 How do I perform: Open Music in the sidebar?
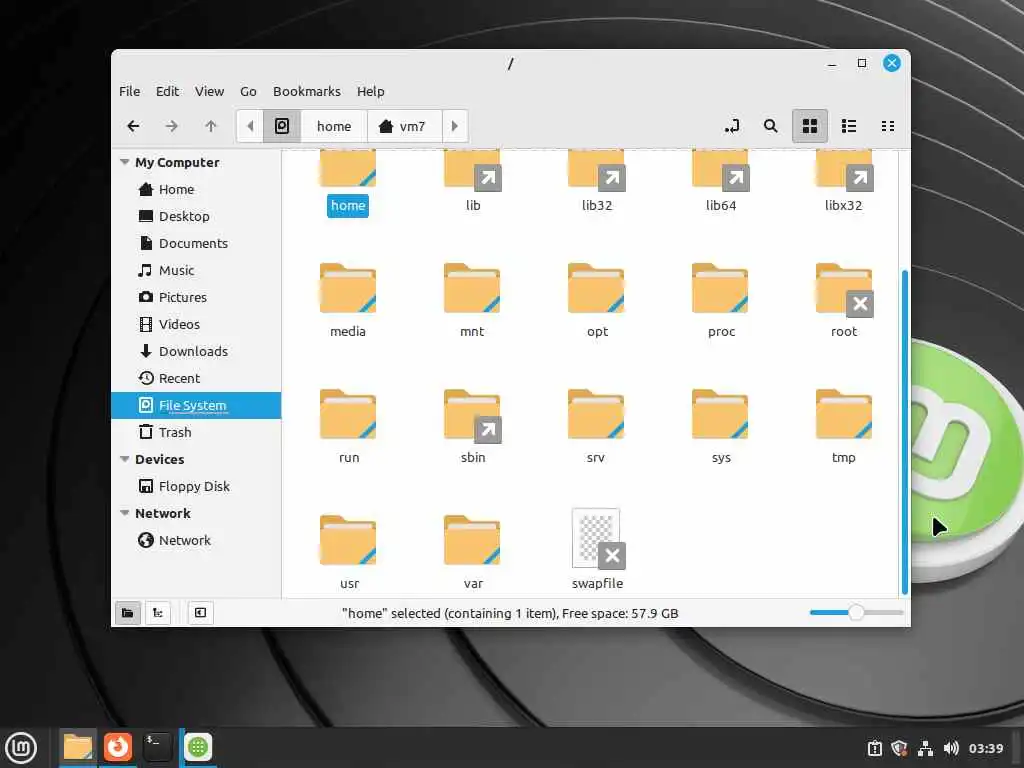(x=196, y=270)
